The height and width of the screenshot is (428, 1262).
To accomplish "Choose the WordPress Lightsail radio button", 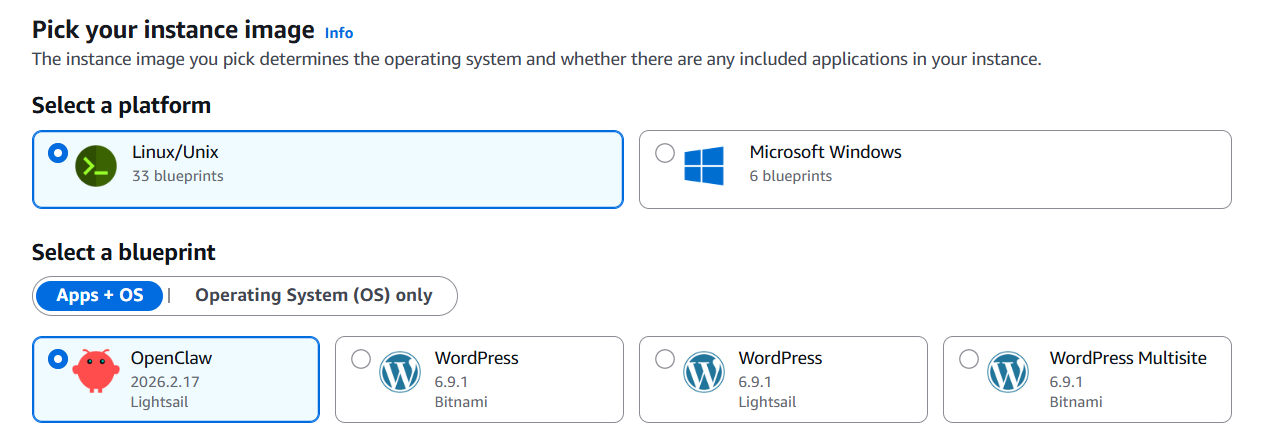I will (665, 359).
